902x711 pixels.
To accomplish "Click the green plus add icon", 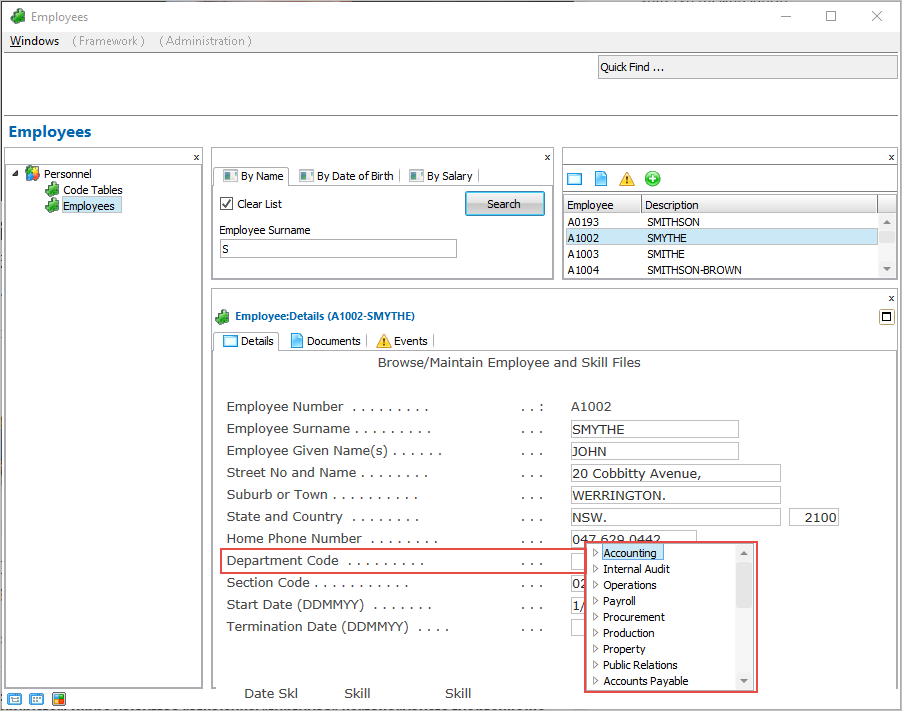I will [653, 179].
